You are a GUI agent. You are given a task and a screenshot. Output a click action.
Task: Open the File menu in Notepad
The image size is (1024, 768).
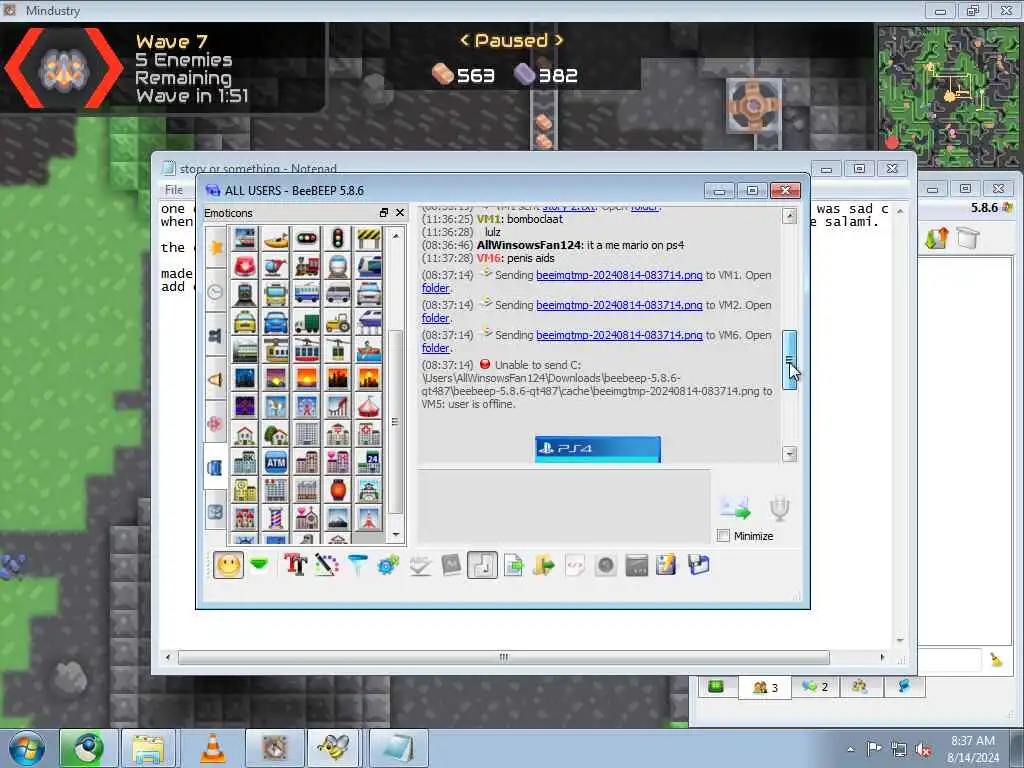click(174, 189)
